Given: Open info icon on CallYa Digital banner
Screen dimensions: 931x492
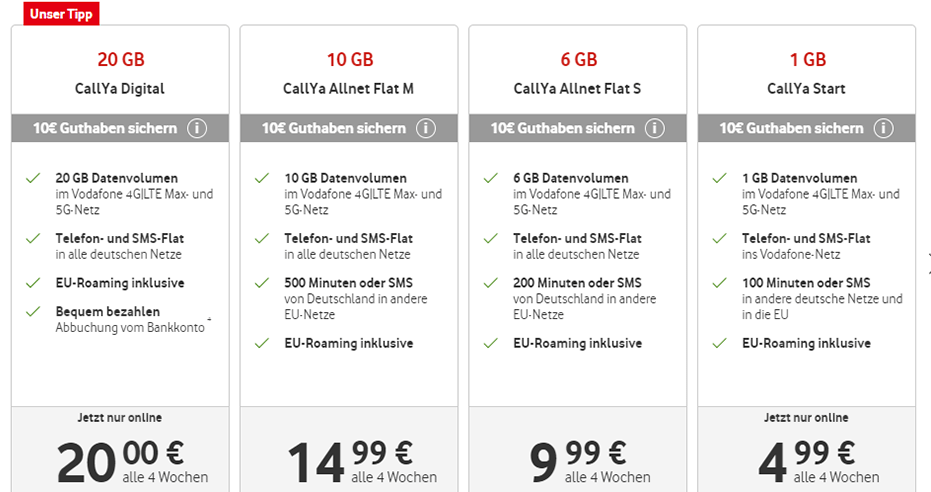Looking at the screenshot, I should click(197, 128).
